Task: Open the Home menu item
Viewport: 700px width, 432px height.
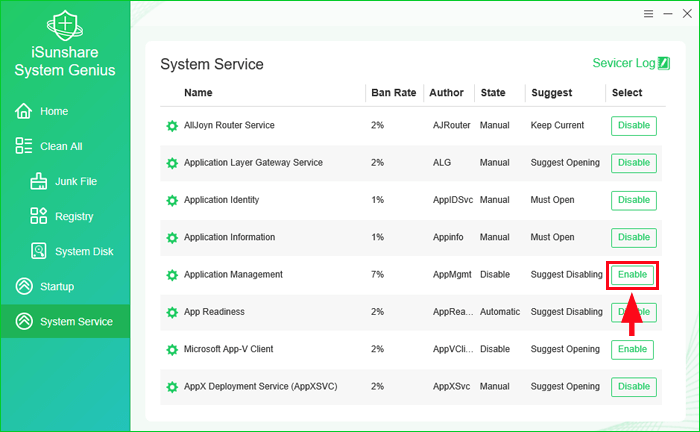Action: 54,111
